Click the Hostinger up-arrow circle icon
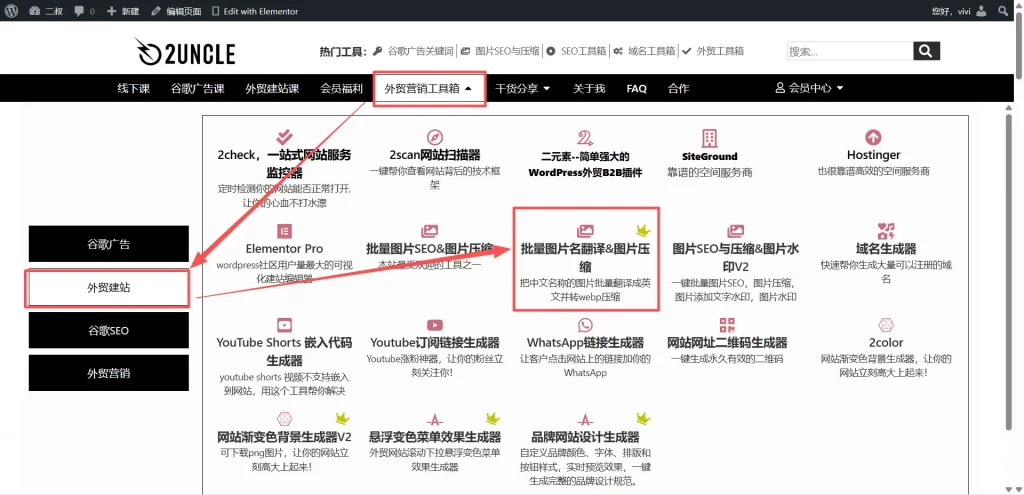The image size is (1024, 495). point(873,137)
